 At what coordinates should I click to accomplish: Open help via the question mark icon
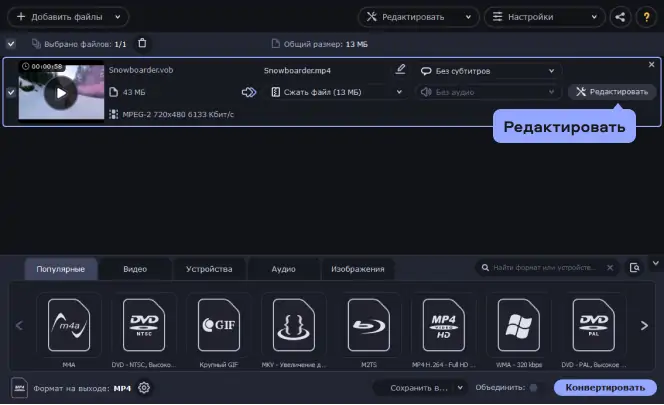(646, 17)
